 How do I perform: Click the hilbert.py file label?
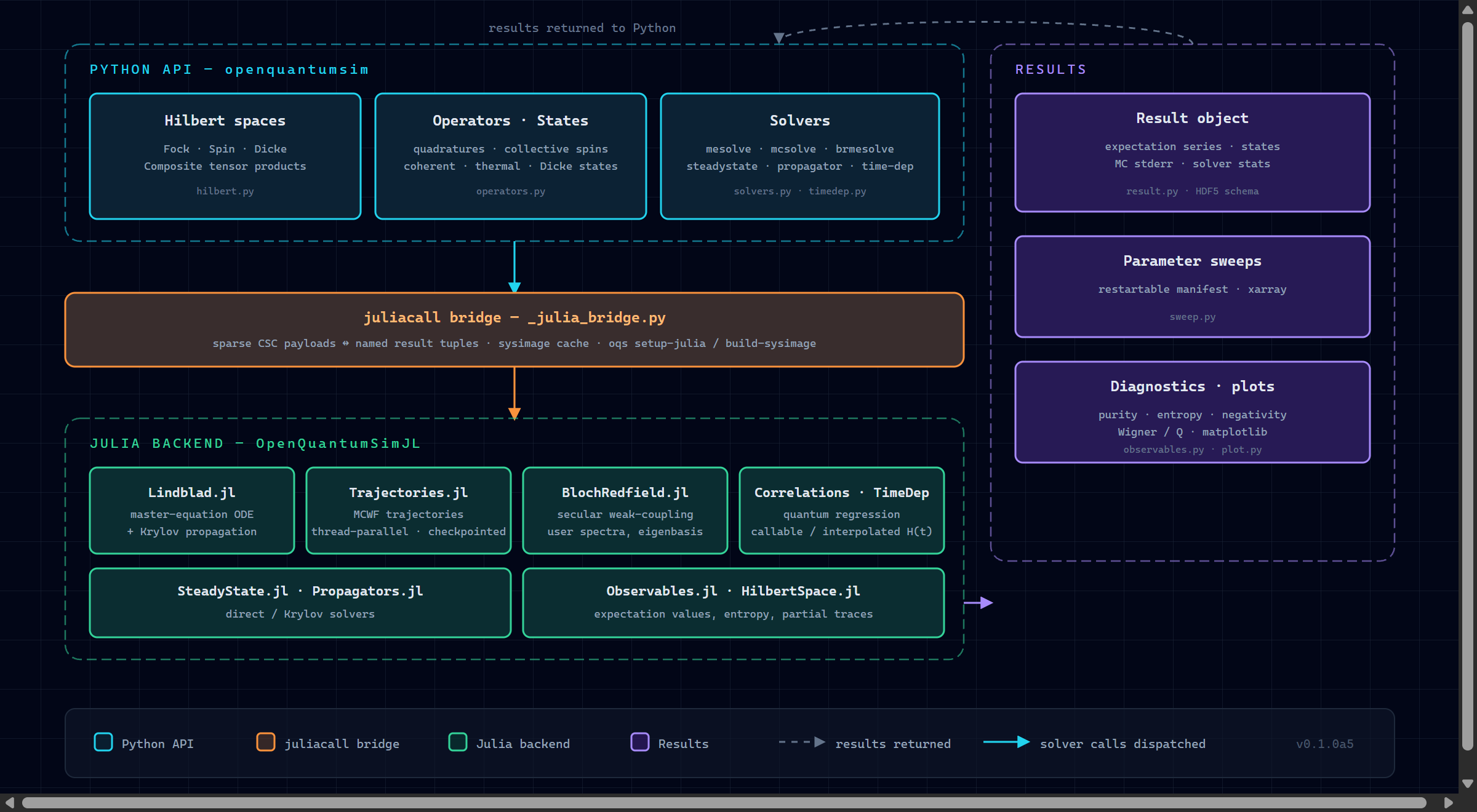[225, 191]
